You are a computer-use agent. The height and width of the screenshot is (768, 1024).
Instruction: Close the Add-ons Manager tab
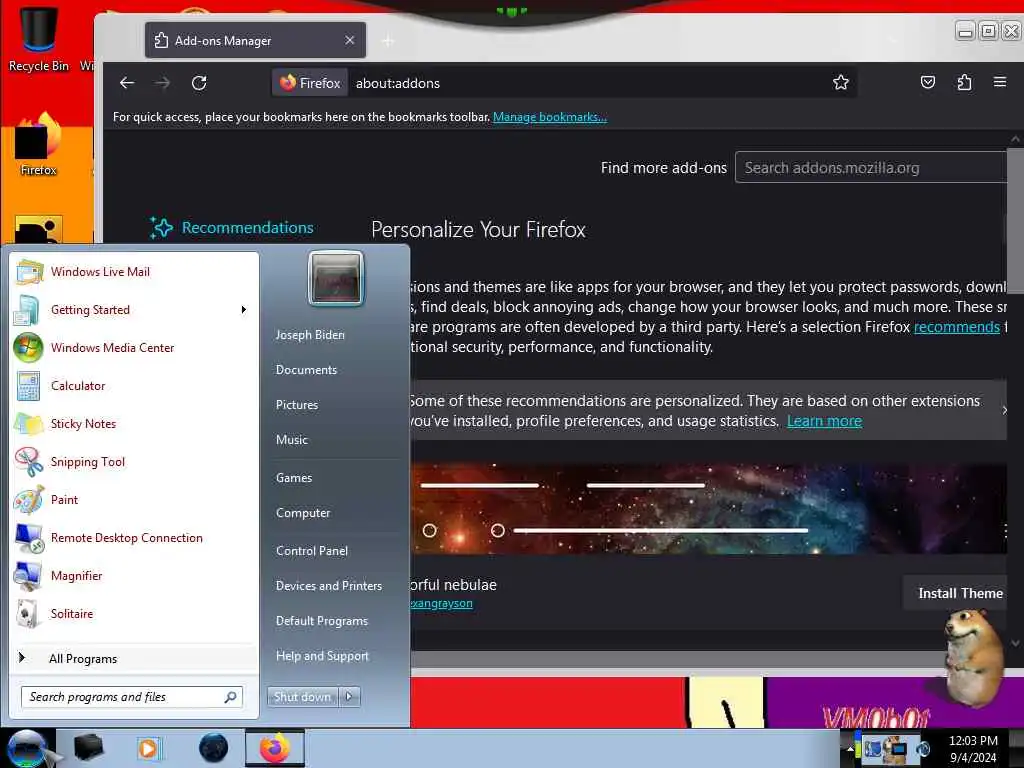(x=350, y=40)
